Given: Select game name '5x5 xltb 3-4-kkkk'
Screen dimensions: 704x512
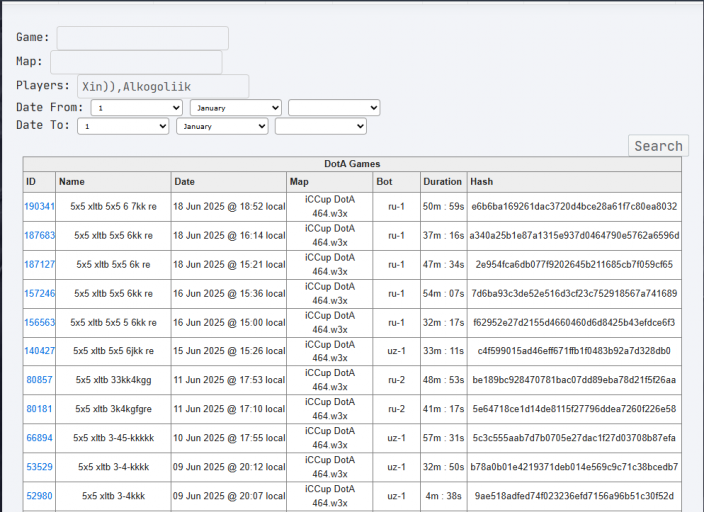Looking at the screenshot, I should [x=114, y=467].
